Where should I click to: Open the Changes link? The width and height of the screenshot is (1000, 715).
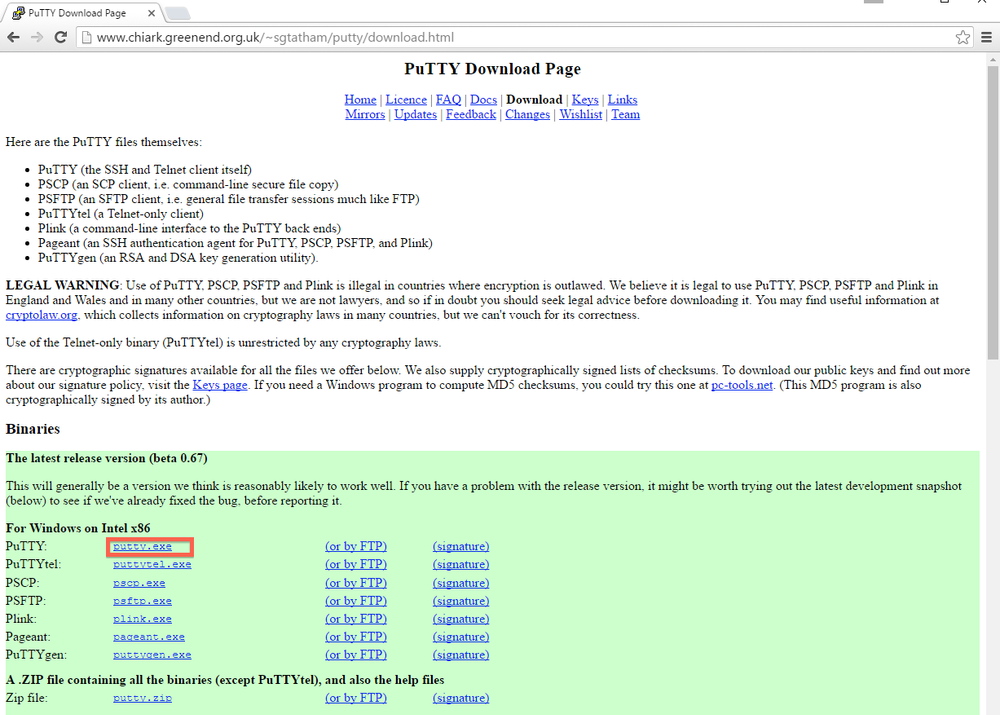click(527, 114)
